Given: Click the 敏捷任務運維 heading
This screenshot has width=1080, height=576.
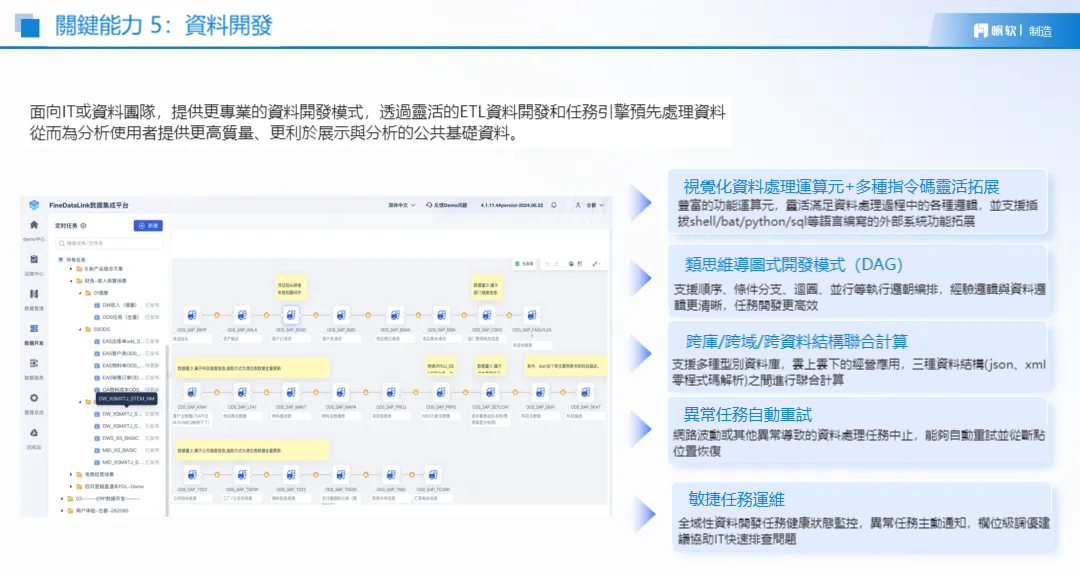Looking at the screenshot, I should pos(736,500).
